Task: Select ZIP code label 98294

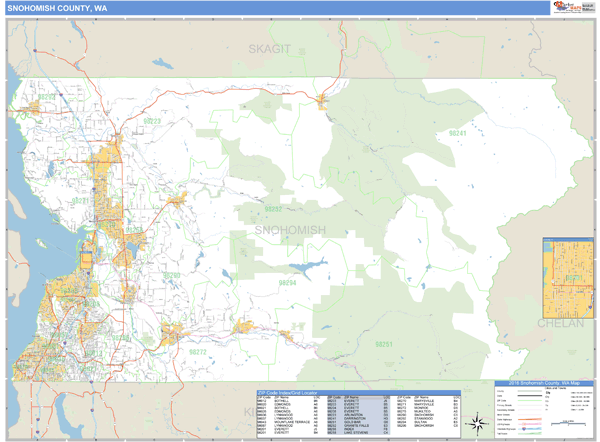Action: 287,283
